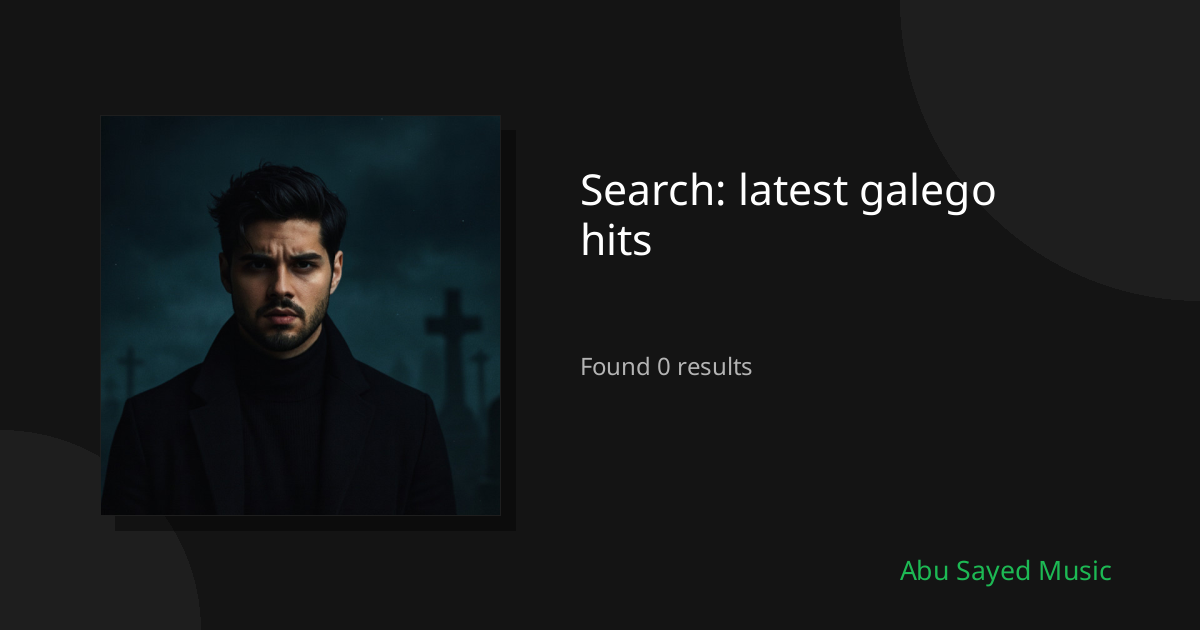Click the word "results" below the title
Screen dimensions: 1200x630
coord(714,367)
